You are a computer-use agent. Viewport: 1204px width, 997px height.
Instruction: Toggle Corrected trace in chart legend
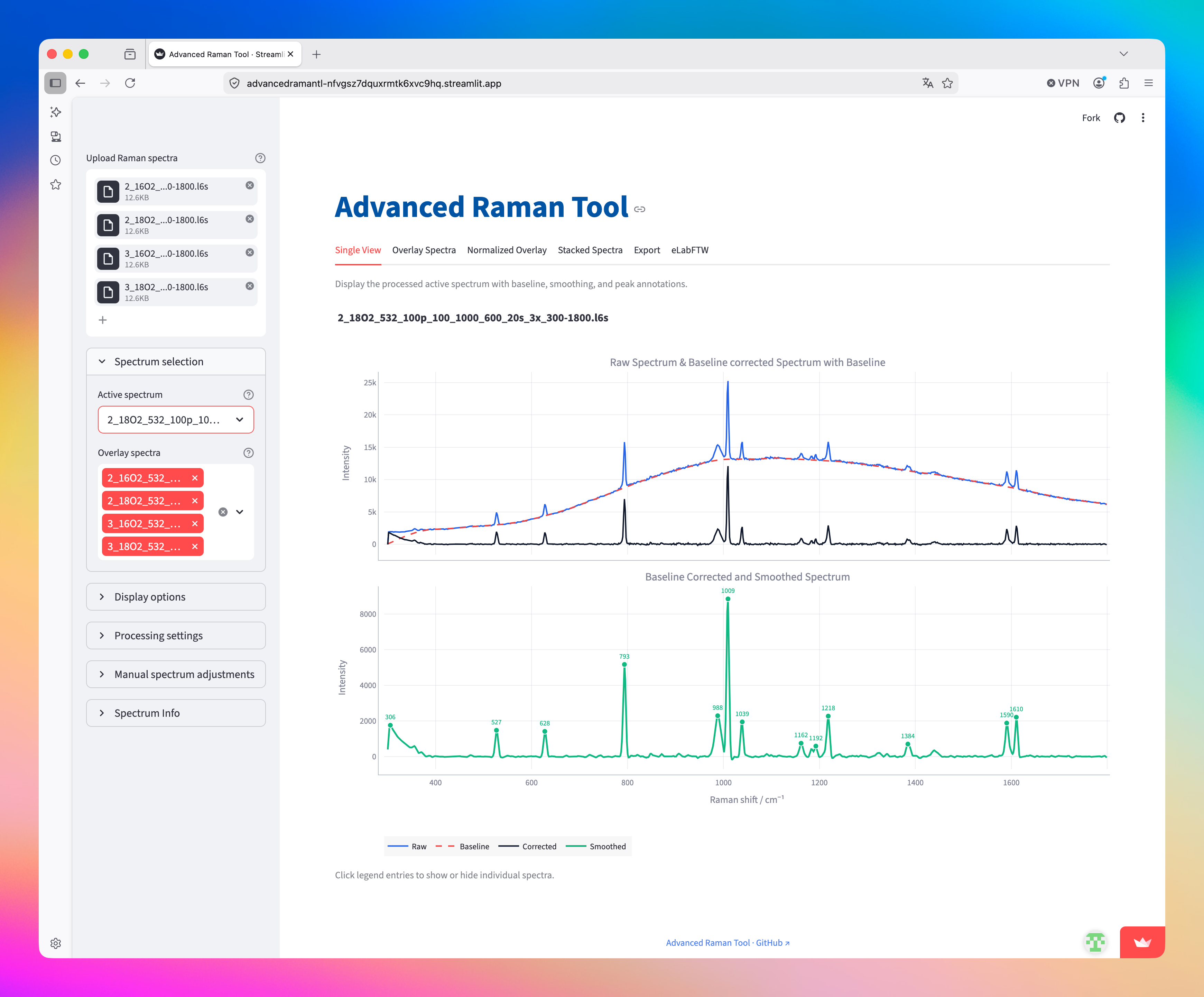point(527,847)
